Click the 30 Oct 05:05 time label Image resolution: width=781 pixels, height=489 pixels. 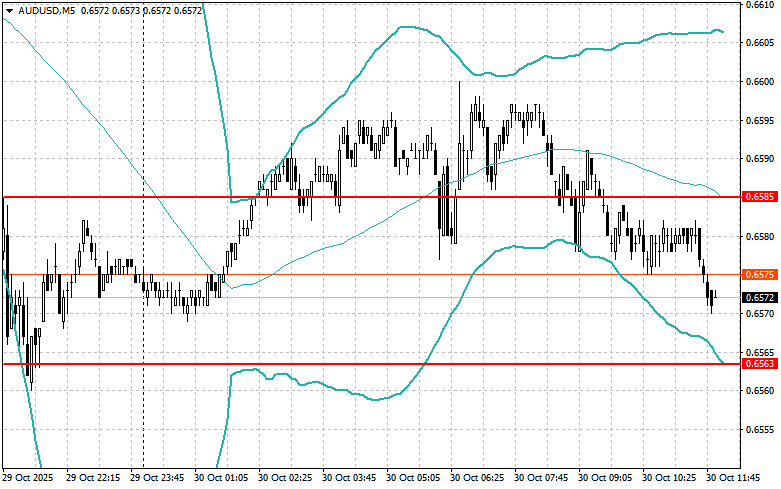coord(413,478)
